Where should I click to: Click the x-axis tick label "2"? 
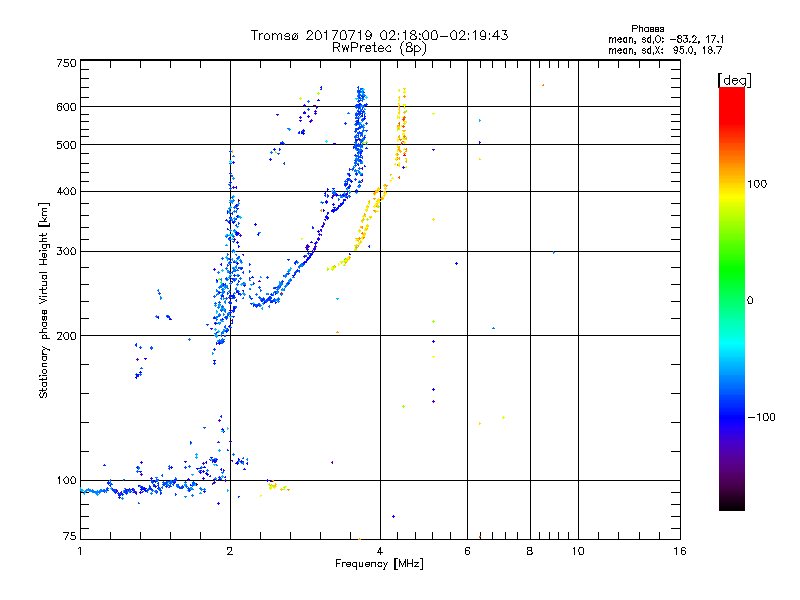click(230, 551)
